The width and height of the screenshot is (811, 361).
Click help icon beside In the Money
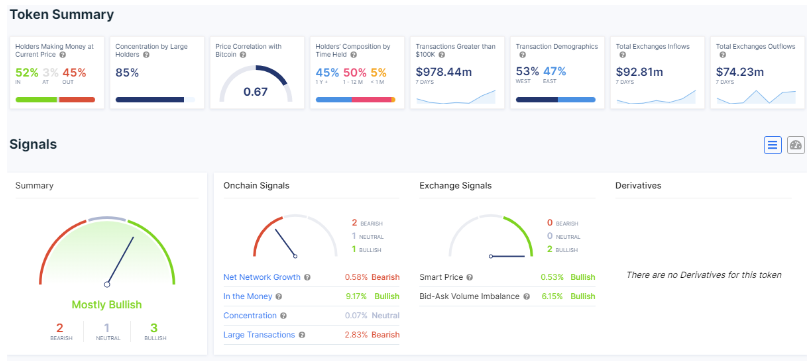279,297
